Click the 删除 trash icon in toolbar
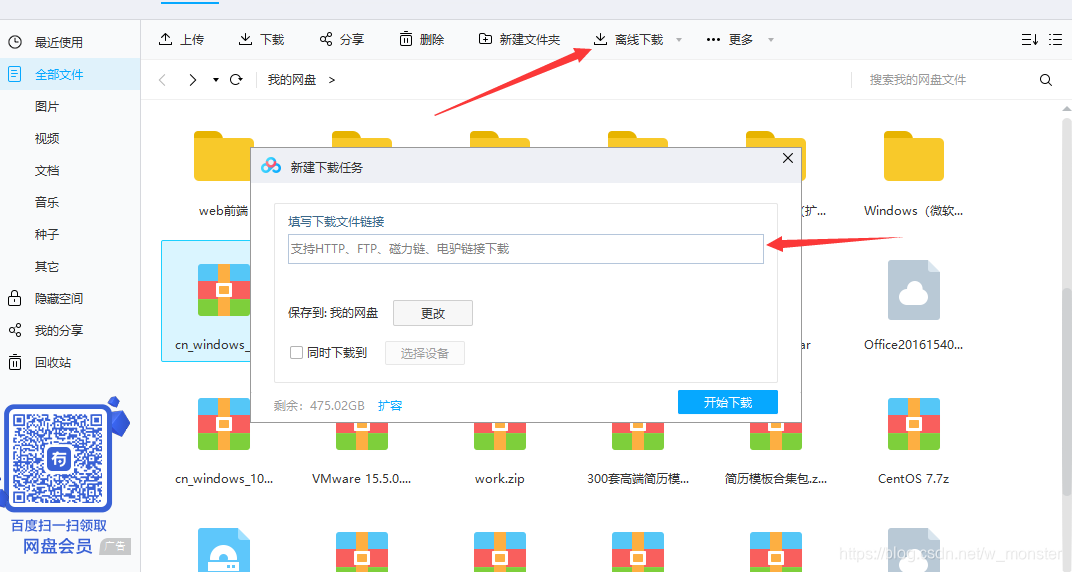This screenshot has height=572, width=1072. click(x=405, y=39)
